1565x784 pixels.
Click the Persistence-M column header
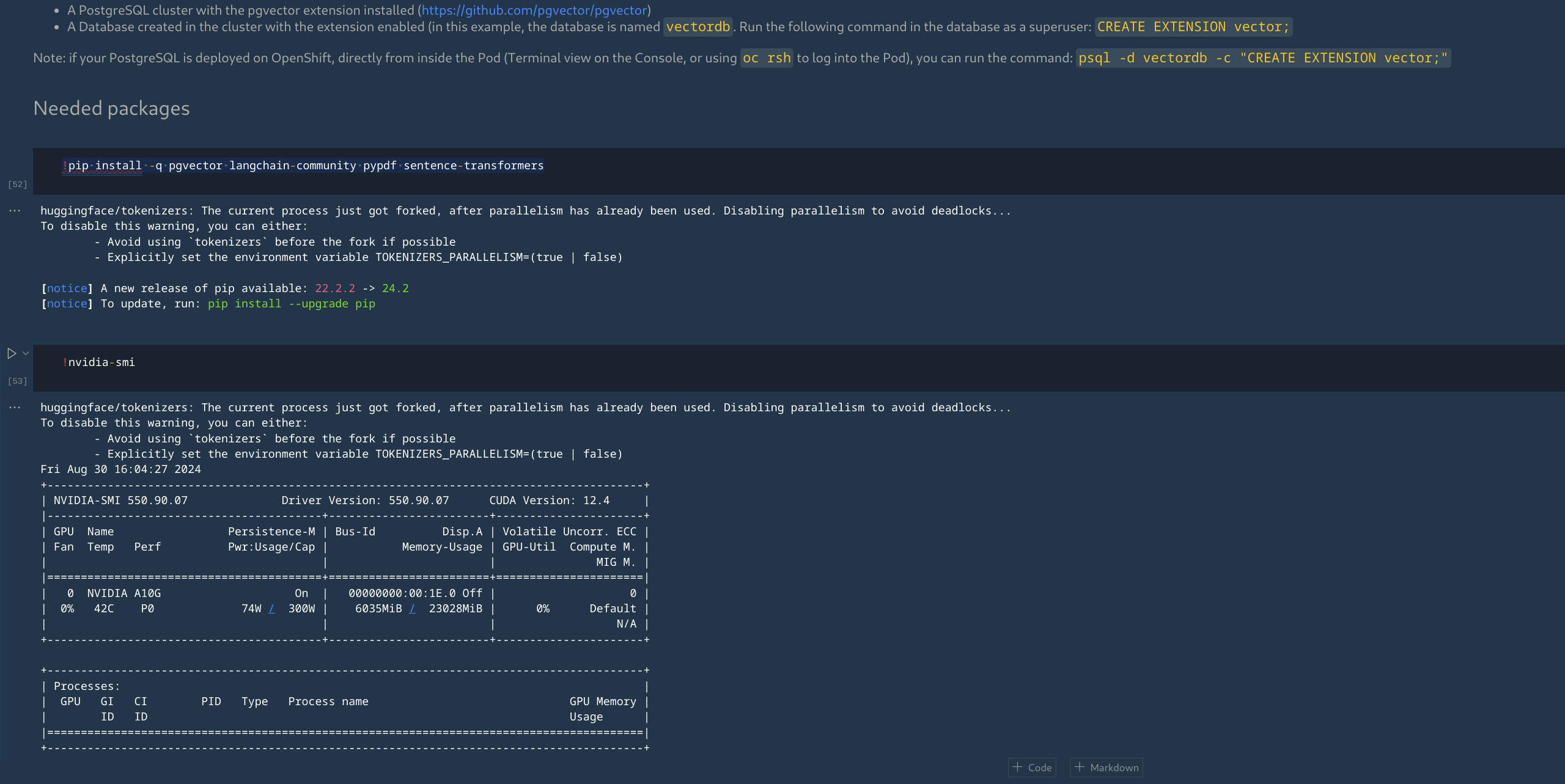pos(271,532)
